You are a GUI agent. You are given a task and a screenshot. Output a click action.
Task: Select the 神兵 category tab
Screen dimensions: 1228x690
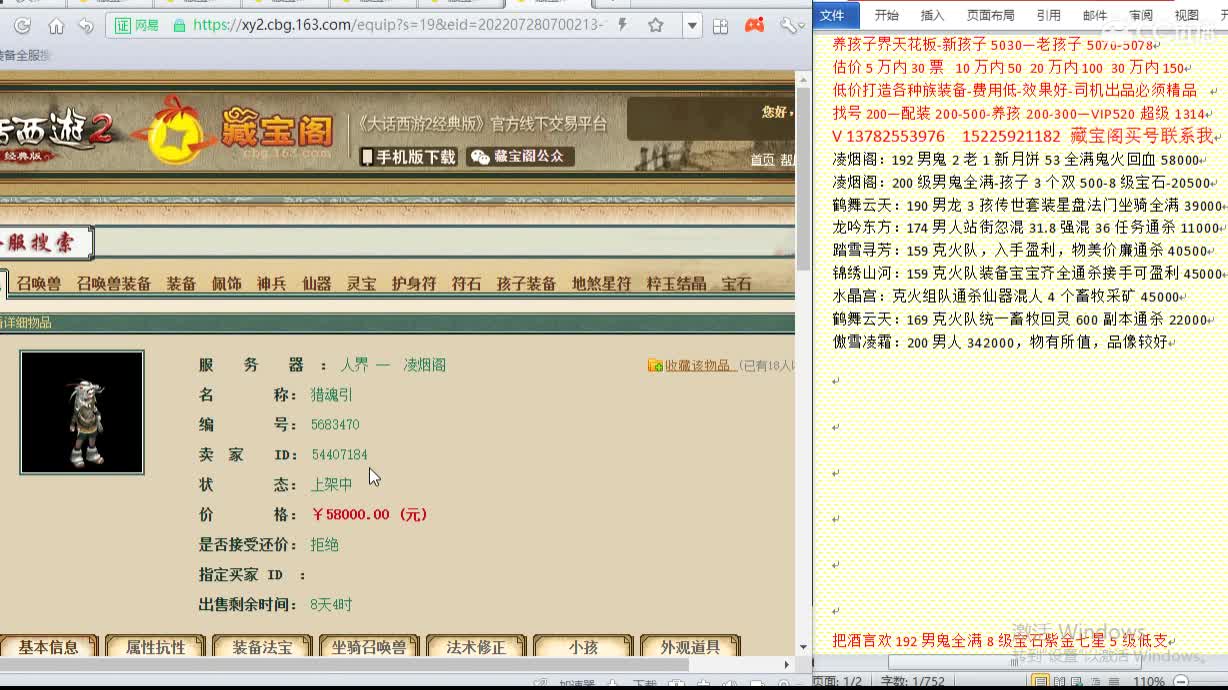click(x=271, y=284)
